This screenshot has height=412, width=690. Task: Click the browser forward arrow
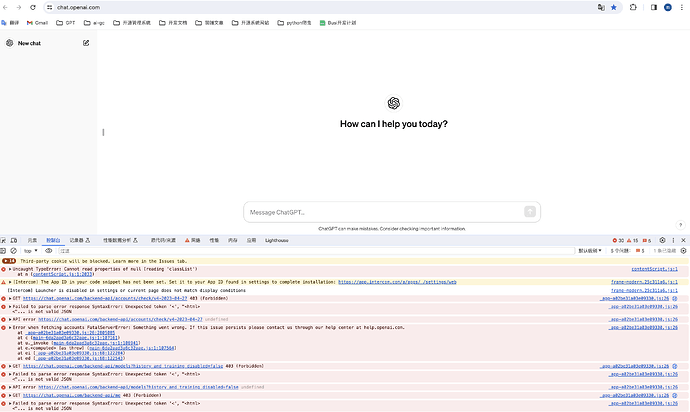(x=19, y=7)
